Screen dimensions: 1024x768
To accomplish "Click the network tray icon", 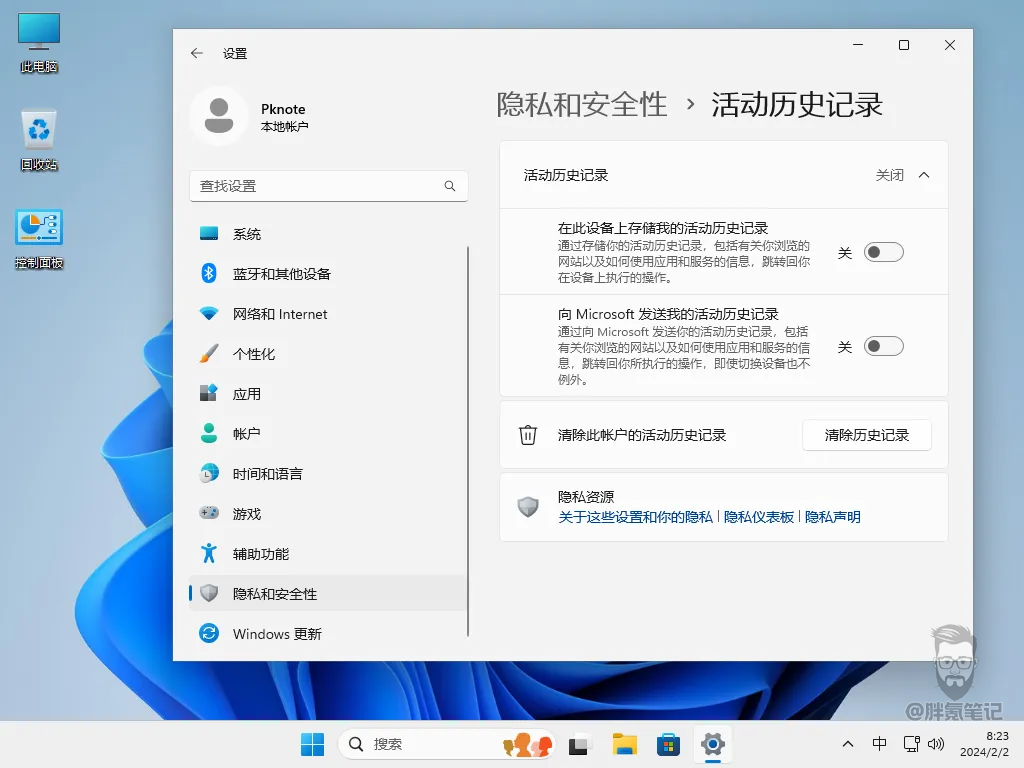I will pyautogui.click(x=911, y=744).
